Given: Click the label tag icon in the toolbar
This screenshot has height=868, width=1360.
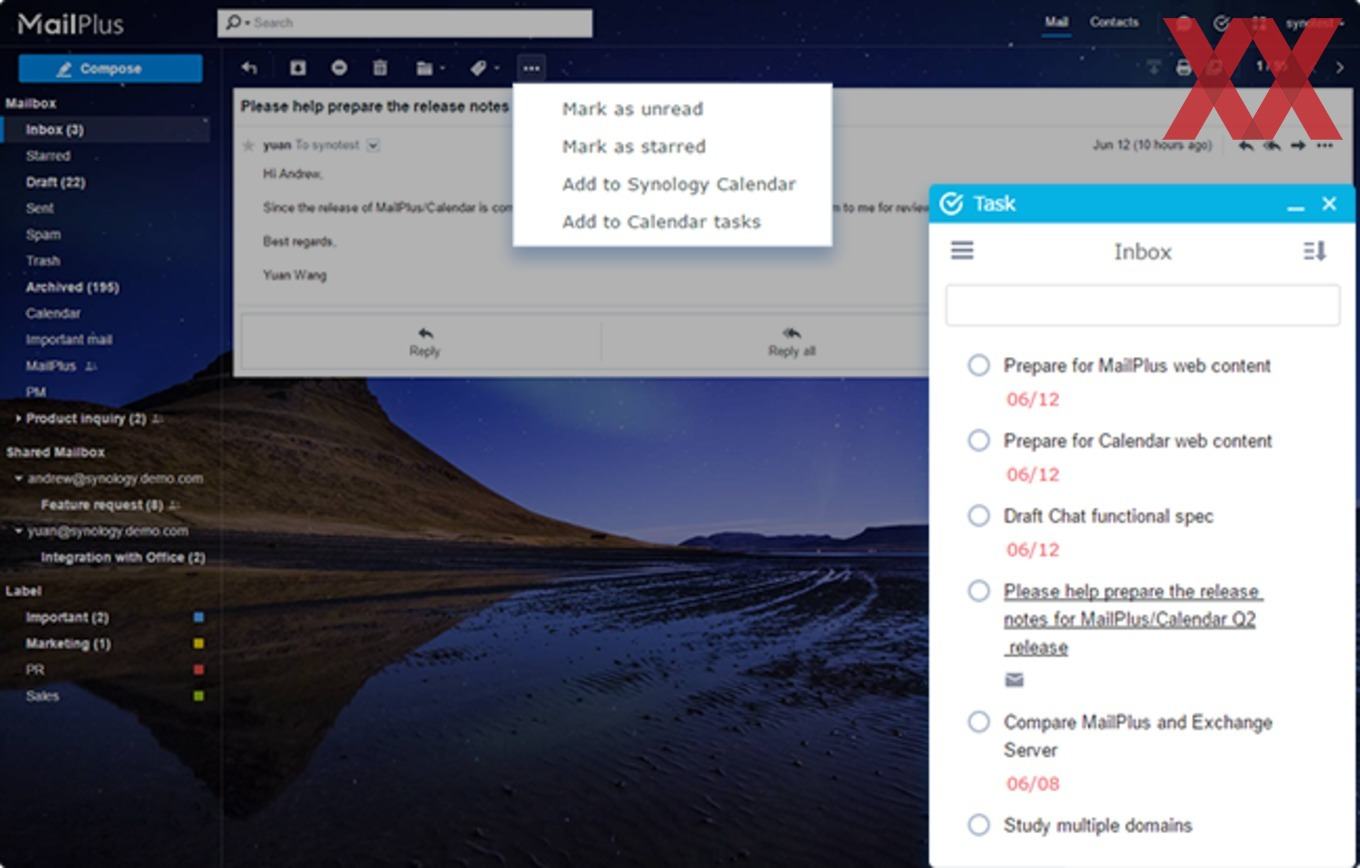Looking at the screenshot, I should pyautogui.click(x=478, y=68).
